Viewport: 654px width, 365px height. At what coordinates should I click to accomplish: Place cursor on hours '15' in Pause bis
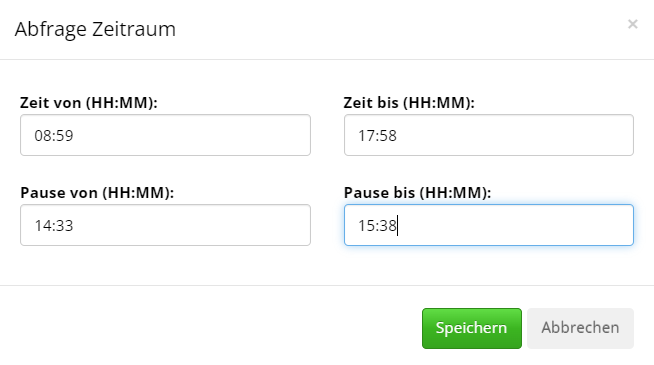(x=366, y=226)
